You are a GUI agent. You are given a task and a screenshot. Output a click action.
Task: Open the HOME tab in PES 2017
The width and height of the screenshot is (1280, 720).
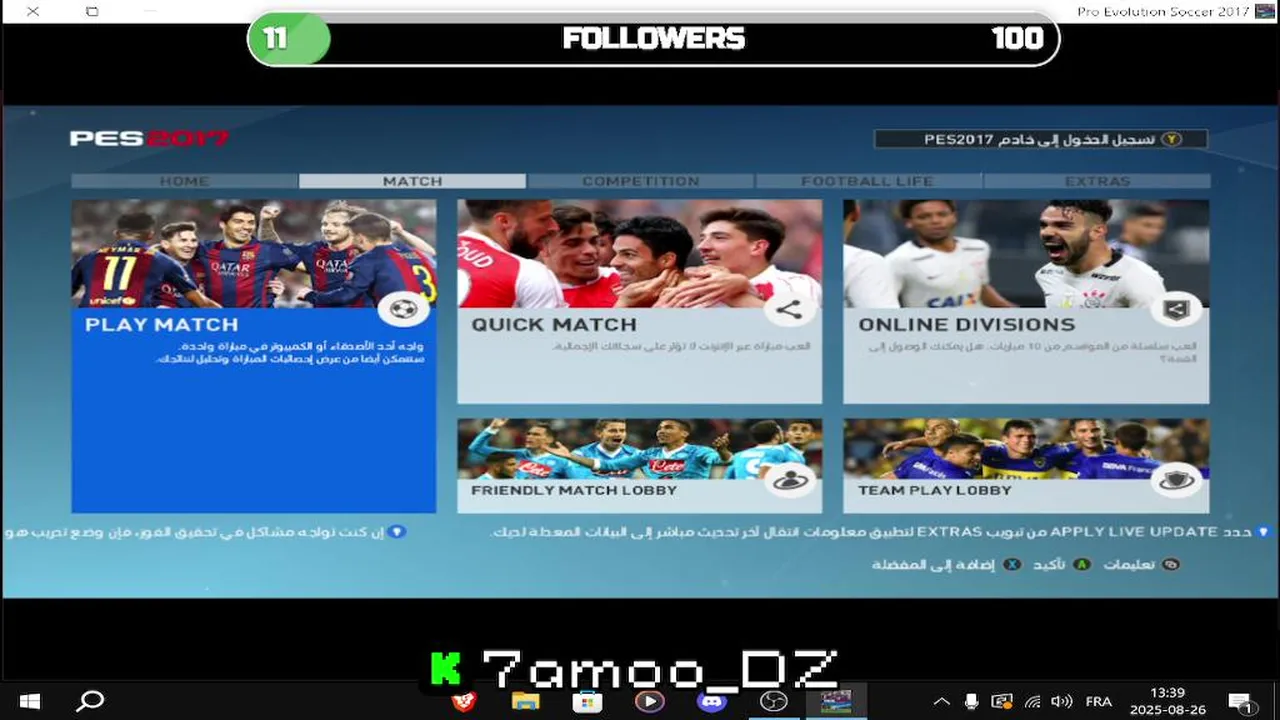point(184,181)
